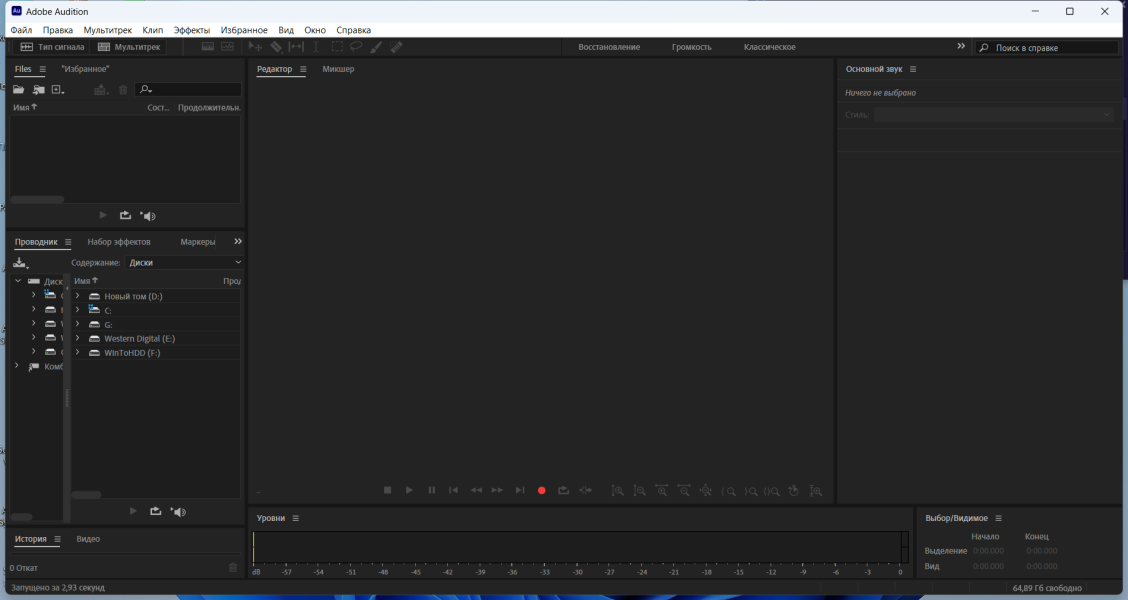Image resolution: width=1128 pixels, height=600 pixels.
Task: Switch to Мультитрек view
Action: coord(129,47)
